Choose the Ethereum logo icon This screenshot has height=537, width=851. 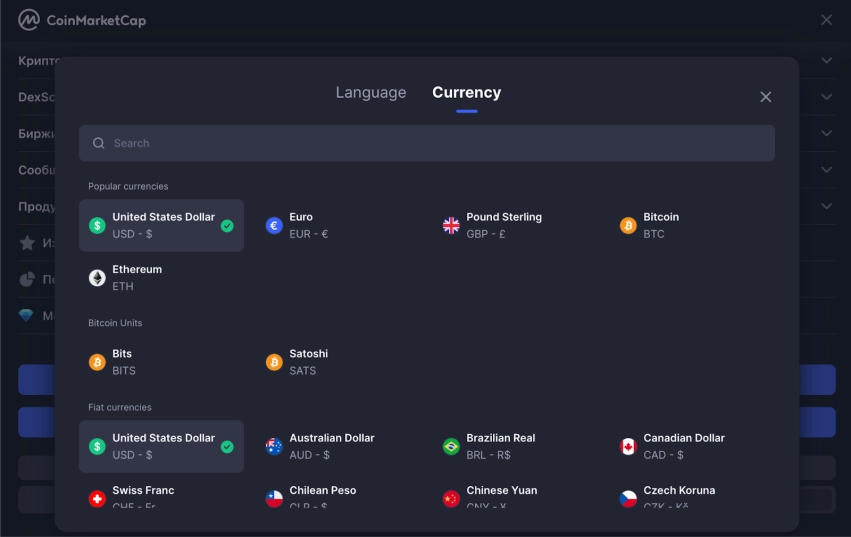pos(97,278)
